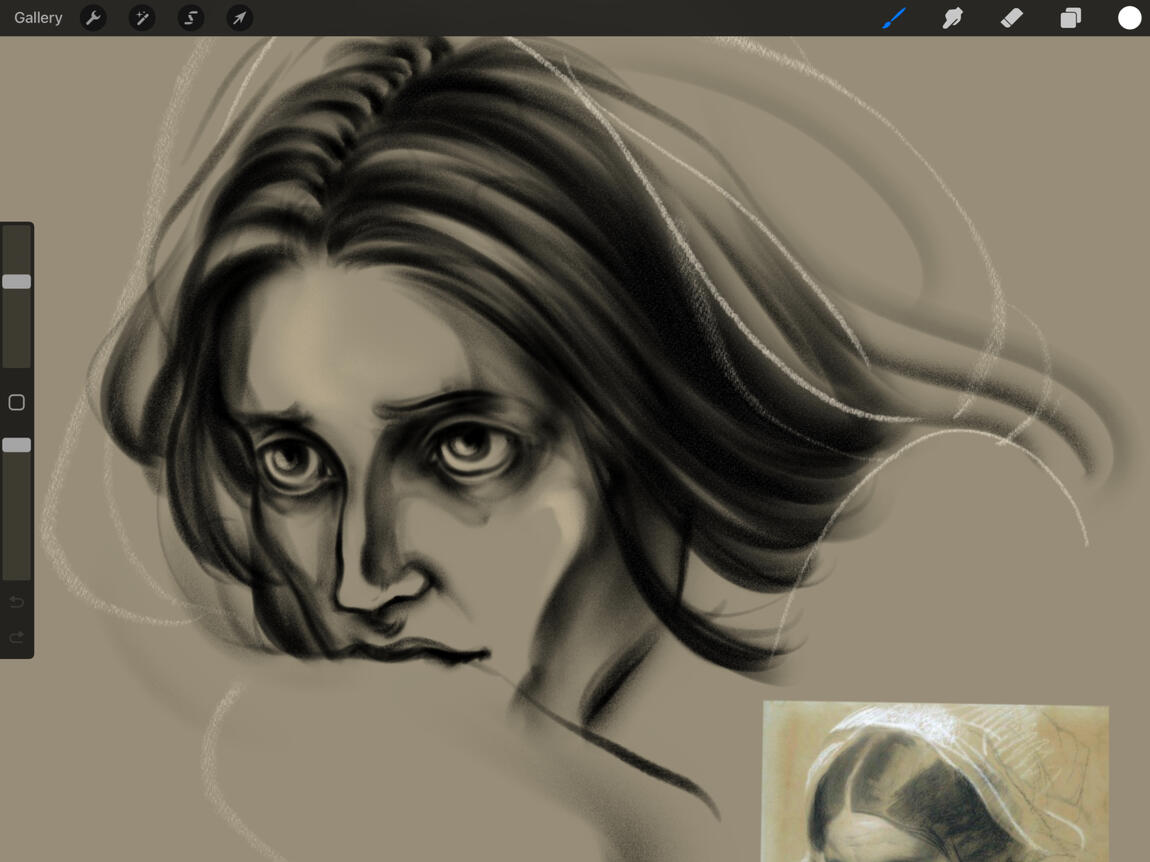This screenshot has height=862, width=1150.
Task: Tap the square Modify button in sidebar
Action: tap(16, 402)
